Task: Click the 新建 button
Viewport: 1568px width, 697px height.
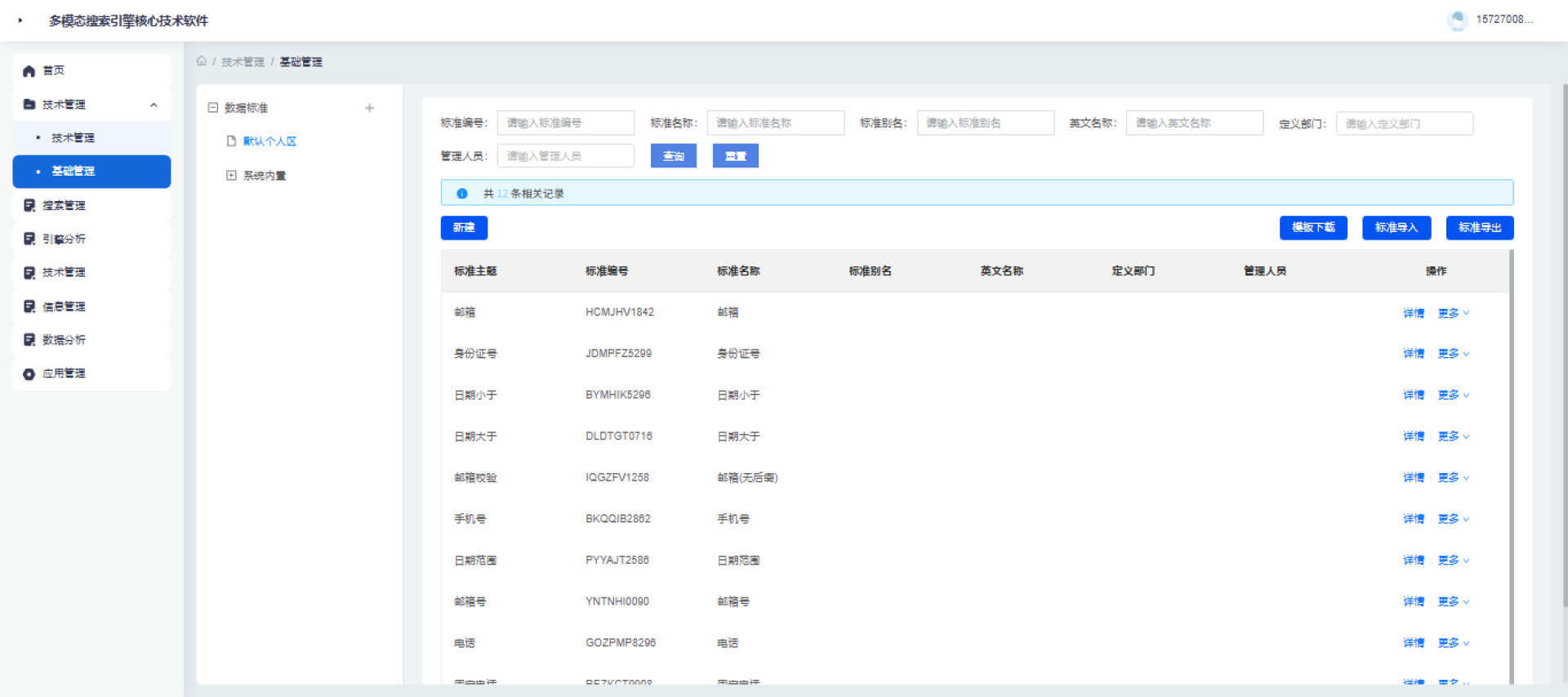Action: (x=464, y=228)
